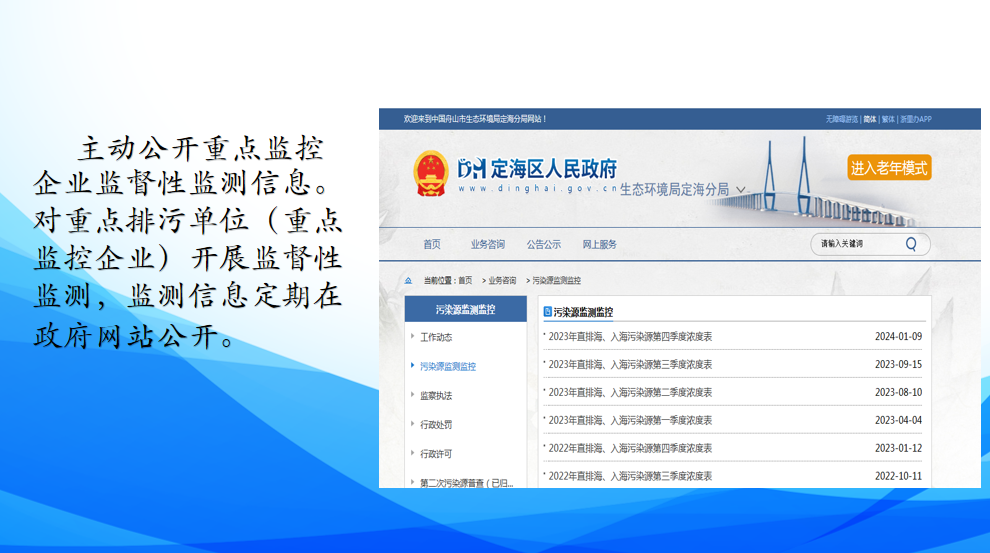Open the 首页 navigation tab
The image size is (990, 553).
[x=431, y=245]
